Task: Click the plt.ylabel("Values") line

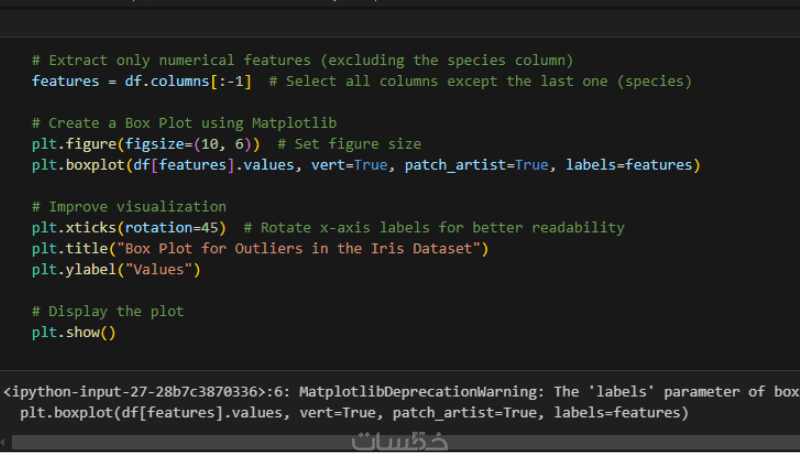Action: [116, 269]
